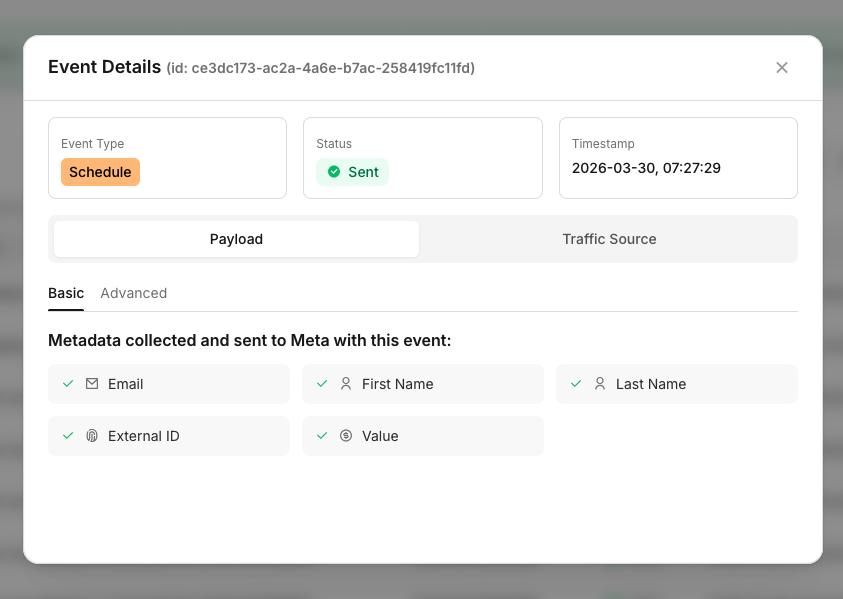Click the Sent status label text
Viewport: 843px width, 599px height.
363,172
